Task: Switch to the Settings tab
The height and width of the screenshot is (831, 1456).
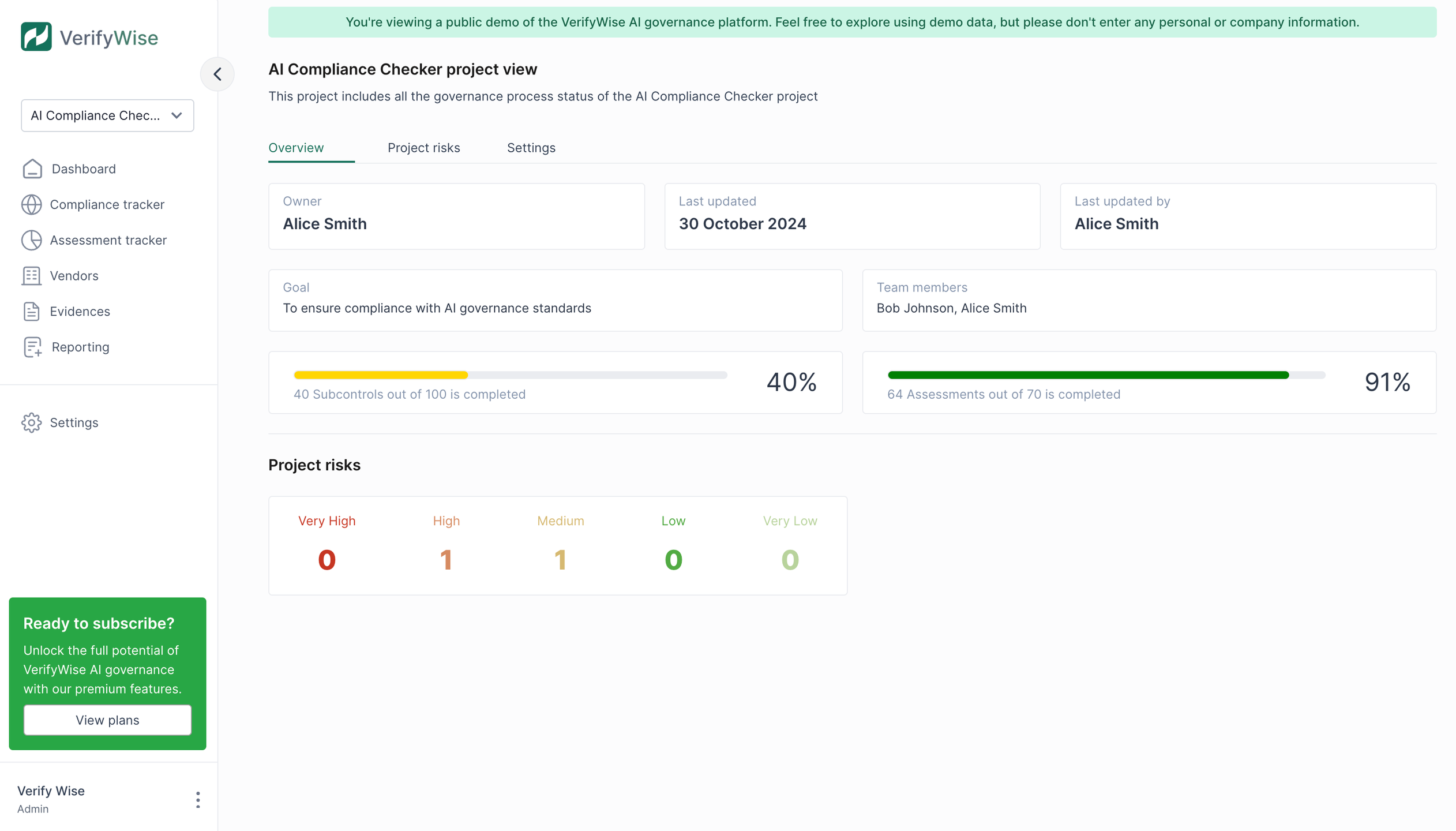Action: pos(531,148)
